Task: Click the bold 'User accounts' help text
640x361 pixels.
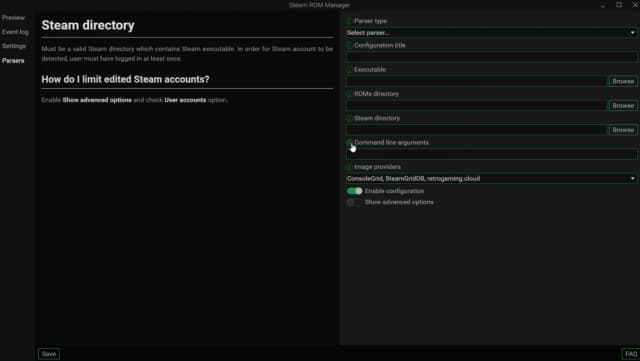Action: click(x=185, y=100)
